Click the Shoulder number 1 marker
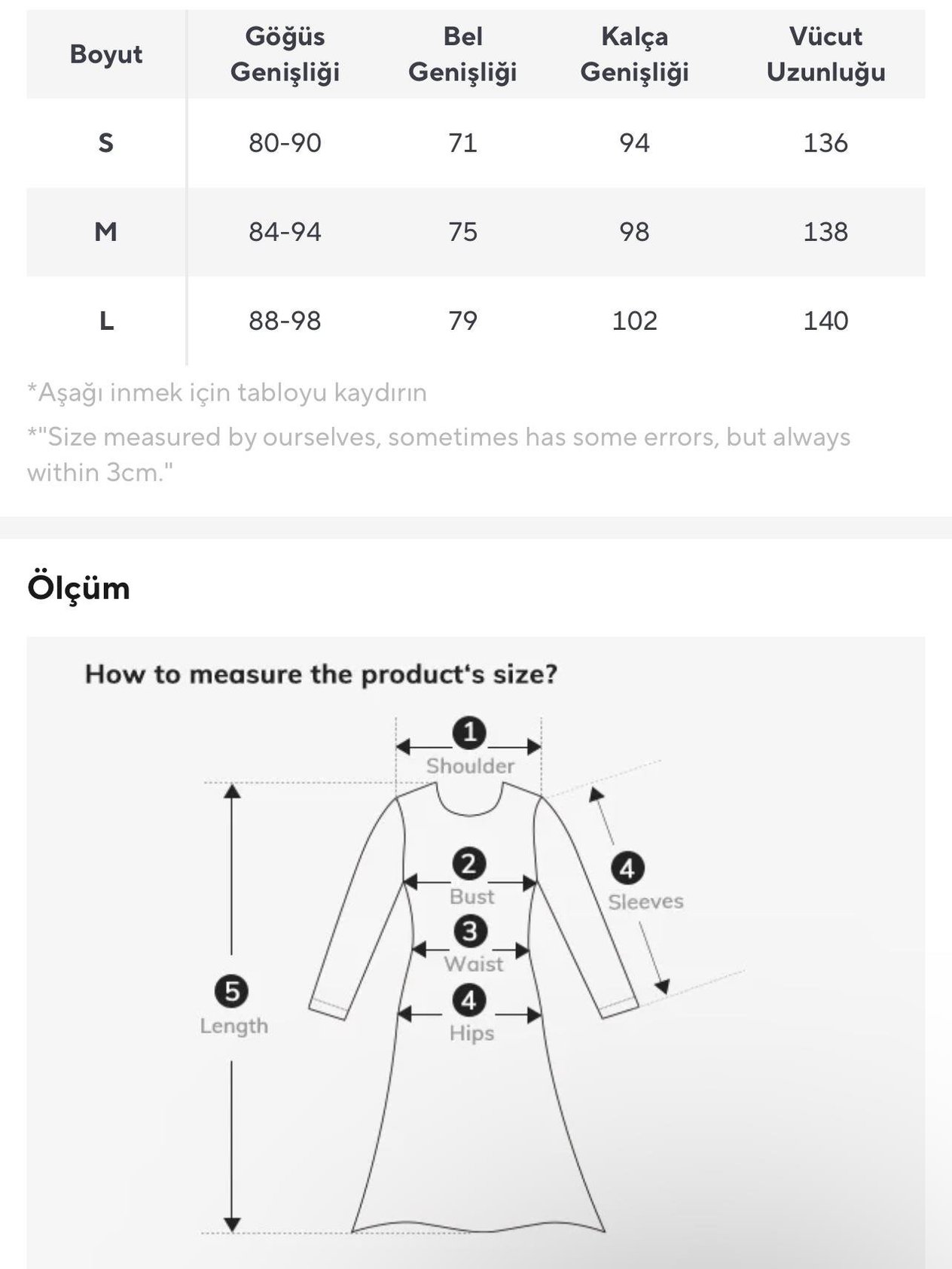Image resolution: width=952 pixels, height=1269 pixels. (469, 733)
